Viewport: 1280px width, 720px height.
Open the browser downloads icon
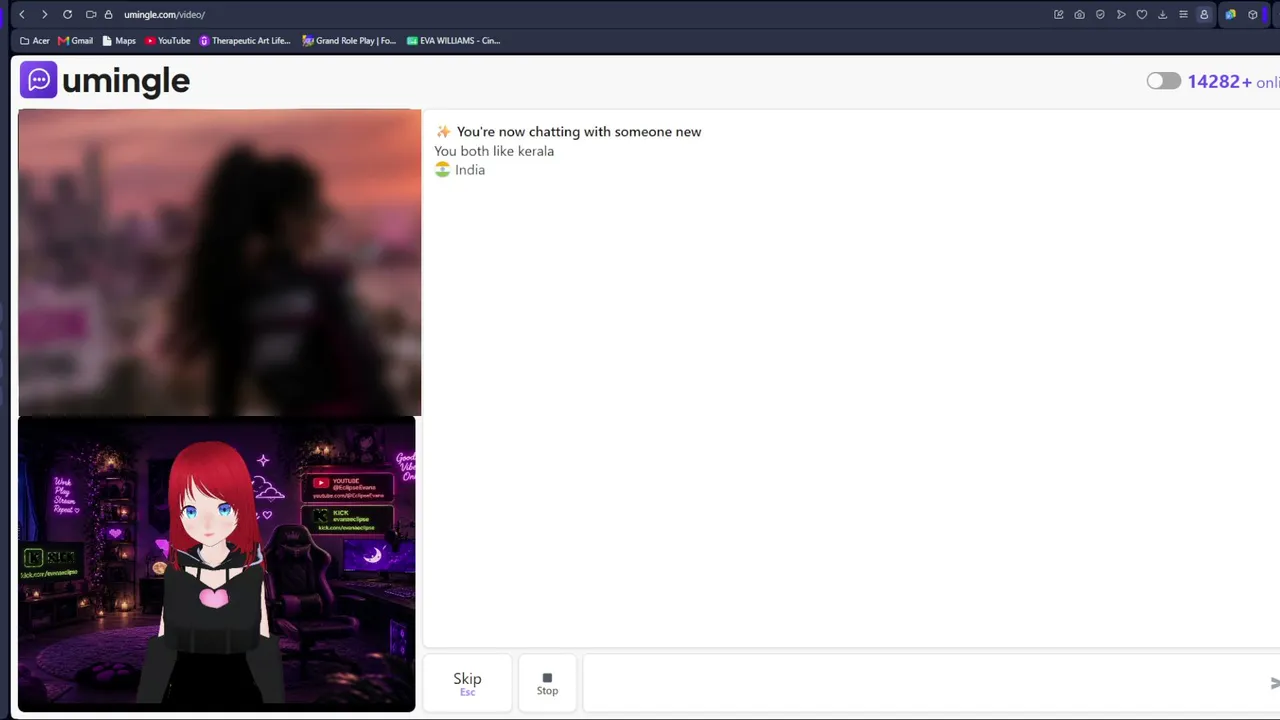tap(1163, 14)
